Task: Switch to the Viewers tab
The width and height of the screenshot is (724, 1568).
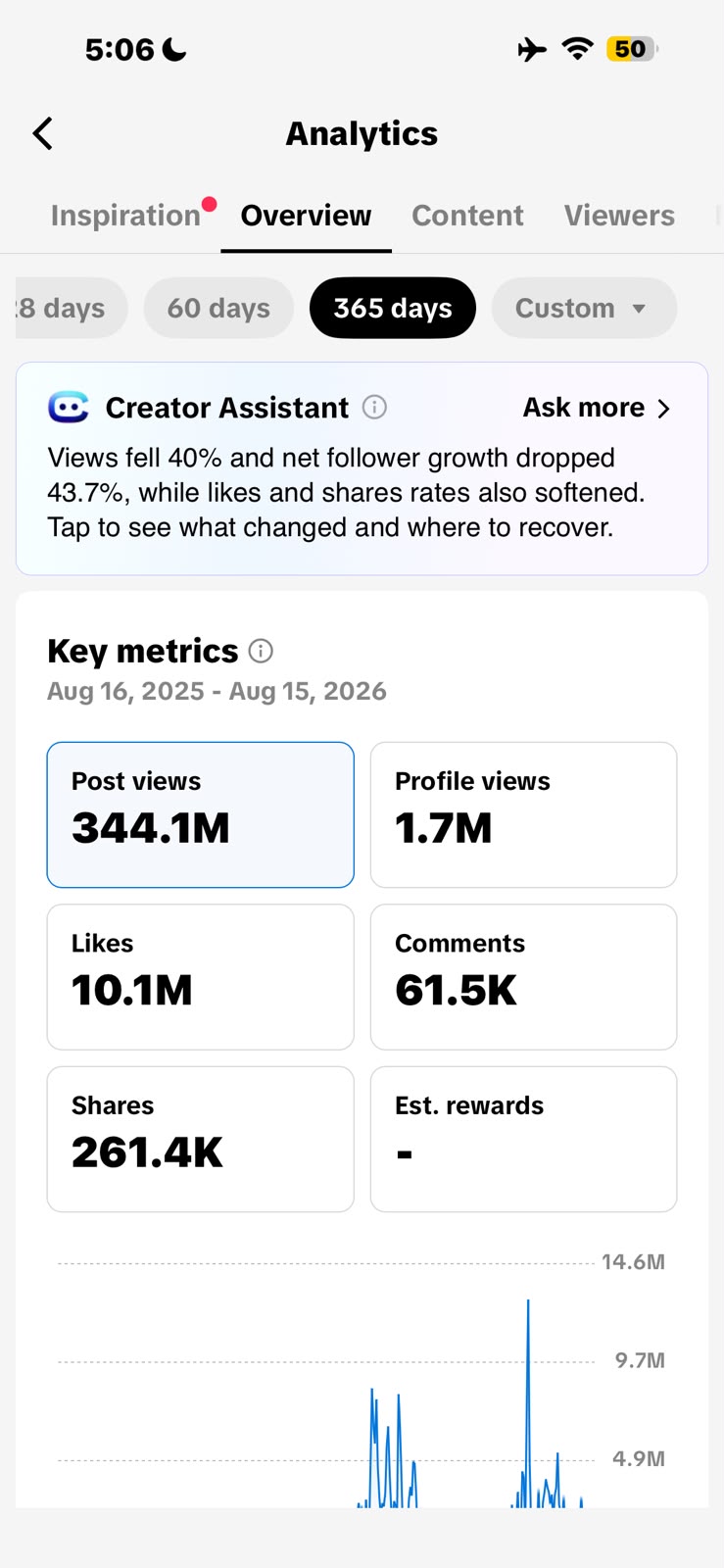Action: tap(619, 215)
